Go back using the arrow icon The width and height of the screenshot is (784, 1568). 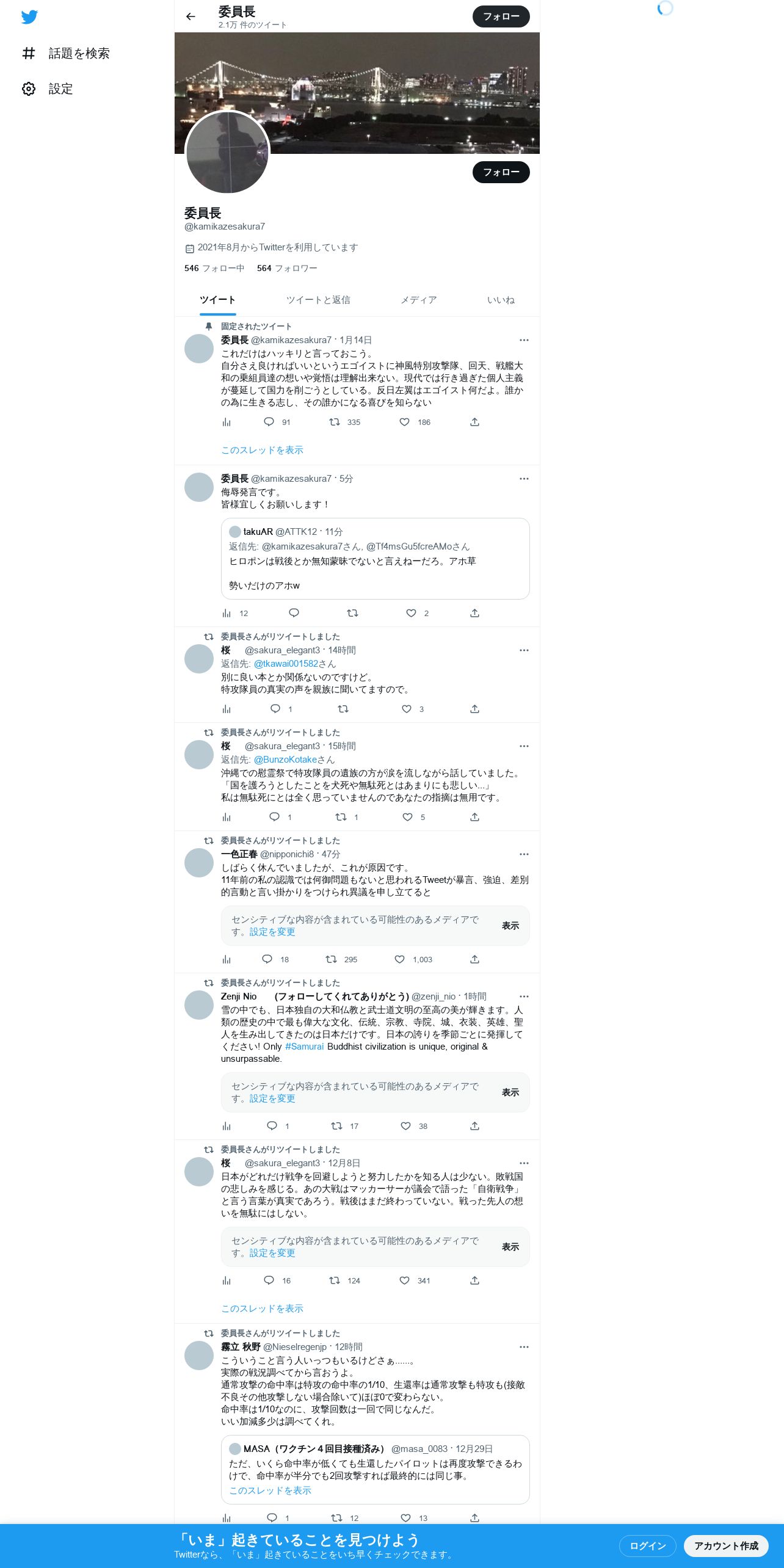(x=191, y=16)
